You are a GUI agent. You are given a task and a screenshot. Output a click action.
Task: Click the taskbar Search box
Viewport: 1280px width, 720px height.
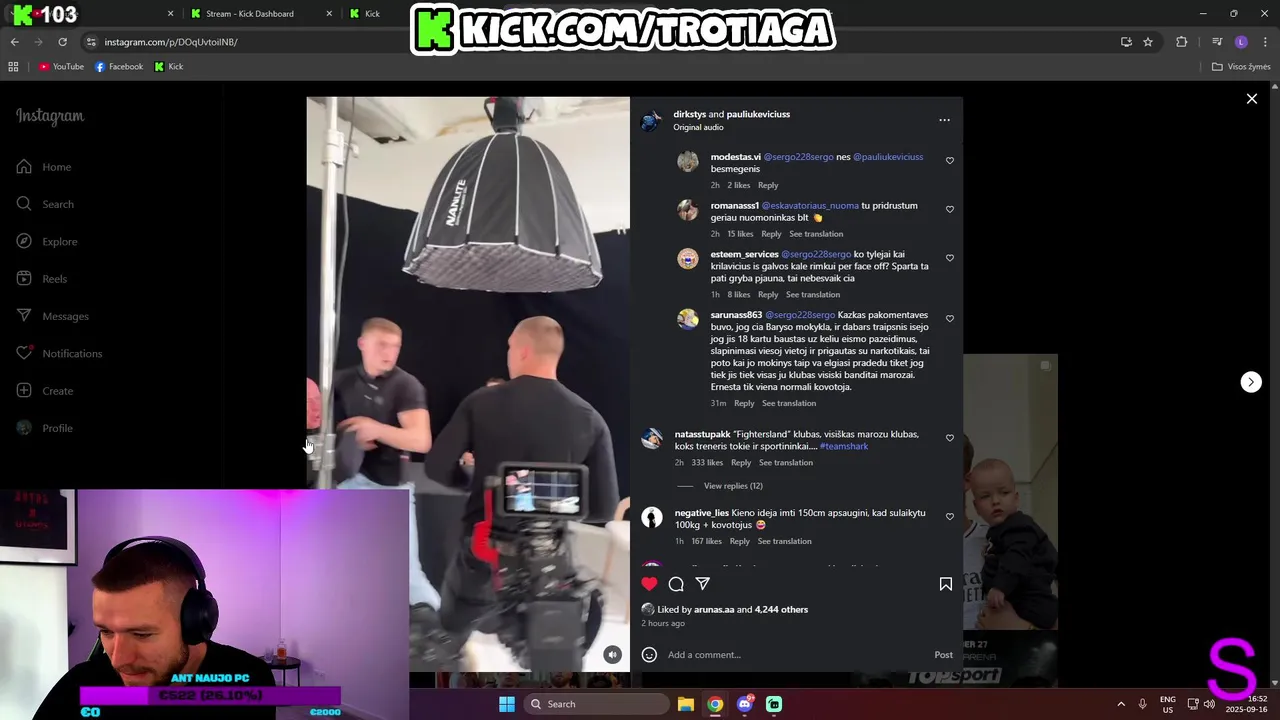(x=597, y=704)
